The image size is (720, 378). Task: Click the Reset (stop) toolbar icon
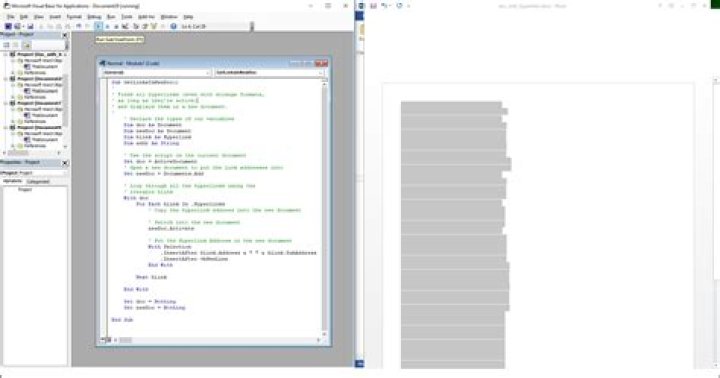[116, 26]
